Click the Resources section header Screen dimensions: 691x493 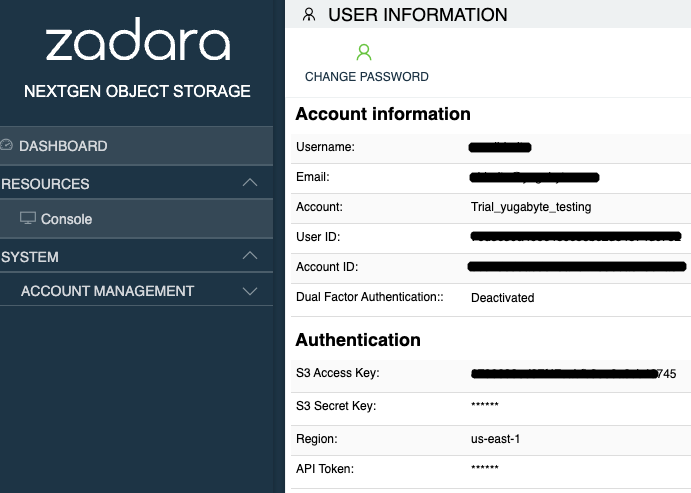coord(136,183)
